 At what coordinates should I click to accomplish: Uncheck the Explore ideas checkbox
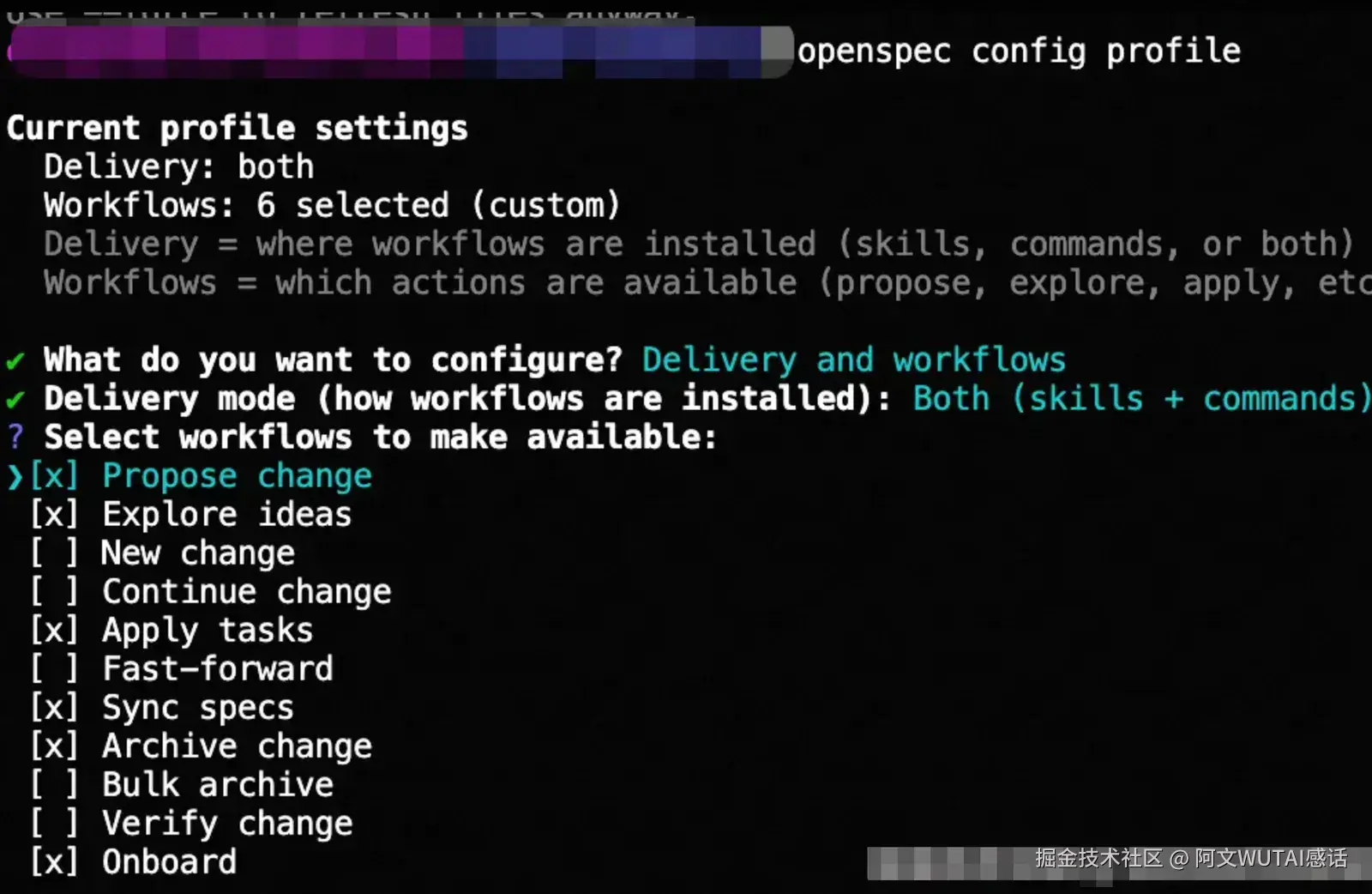[x=54, y=515]
